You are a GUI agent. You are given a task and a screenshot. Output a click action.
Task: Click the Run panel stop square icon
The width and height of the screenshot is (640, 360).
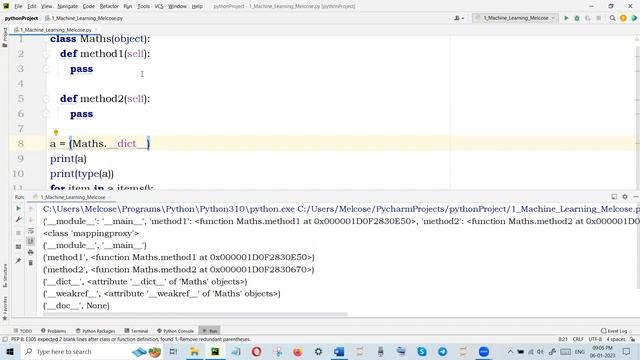pyautogui.click(x=18, y=233)
